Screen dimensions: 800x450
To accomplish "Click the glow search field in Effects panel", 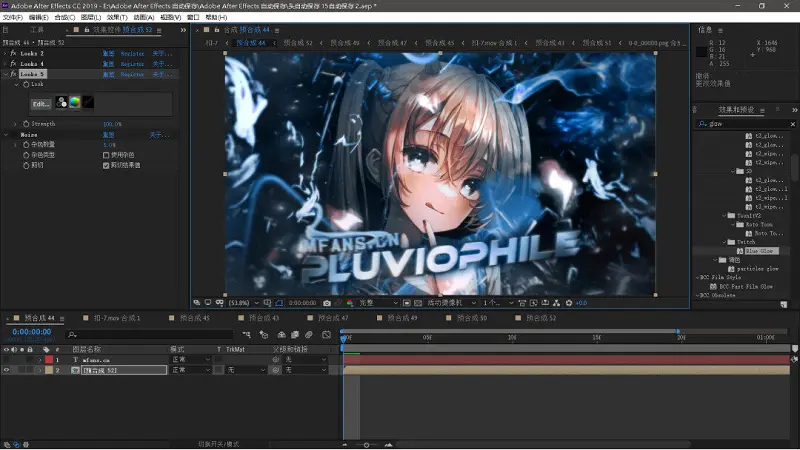I will tap(747, 124).
